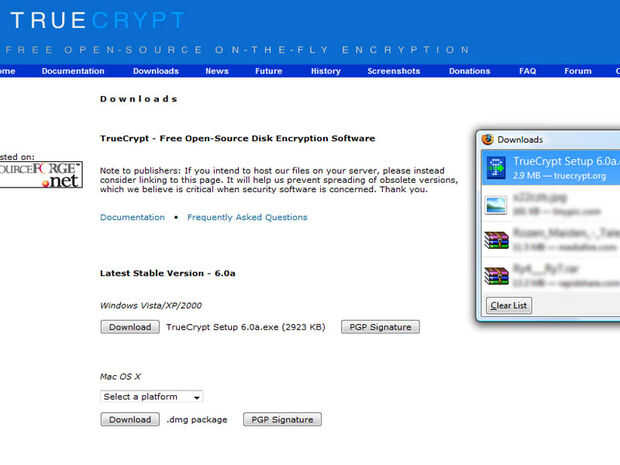This screenshot has width=620, height=465.
Task: Click the first WinRAR archive icon
Action: 496,240
